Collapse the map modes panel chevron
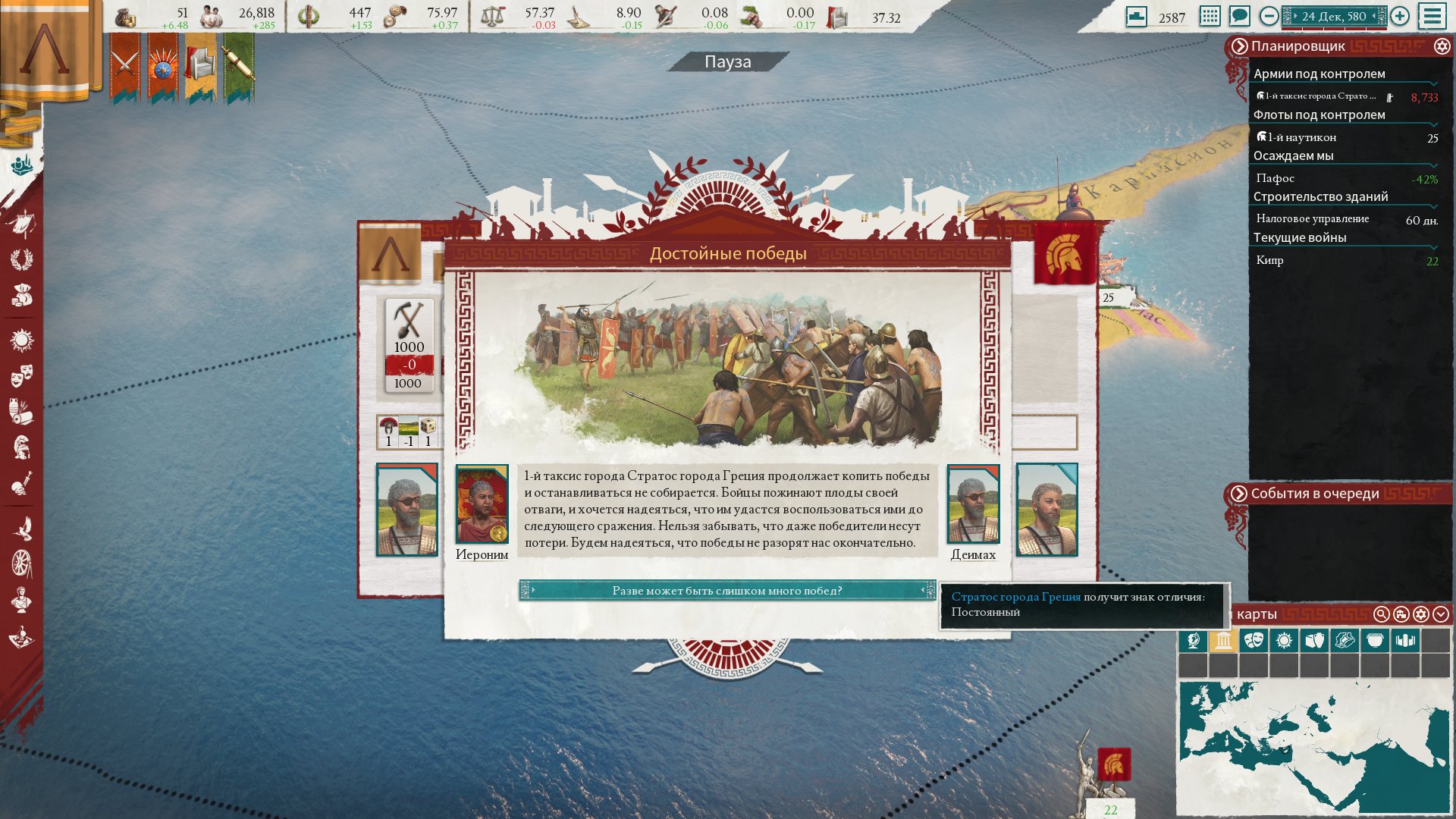Viewport: 1456px width, 819px height. pyautogui.click(x=1441, y=614)
